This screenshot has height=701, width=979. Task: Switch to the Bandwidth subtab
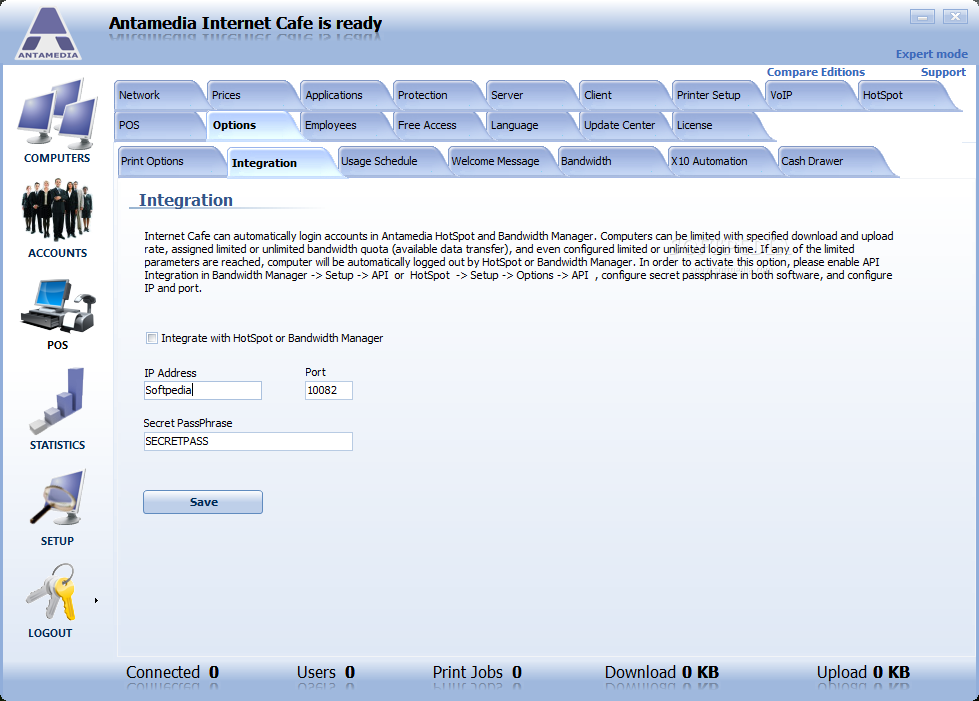612,161
